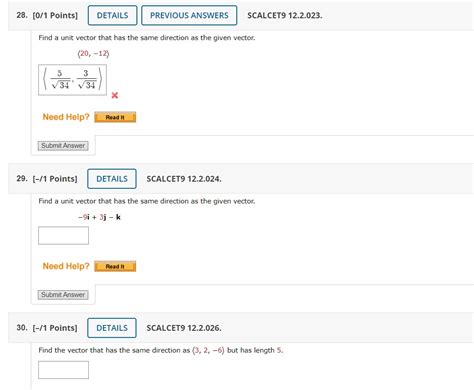Click the answer field for question 30
This screenshot has width=474, height=390.
click(x=63, y=370)
